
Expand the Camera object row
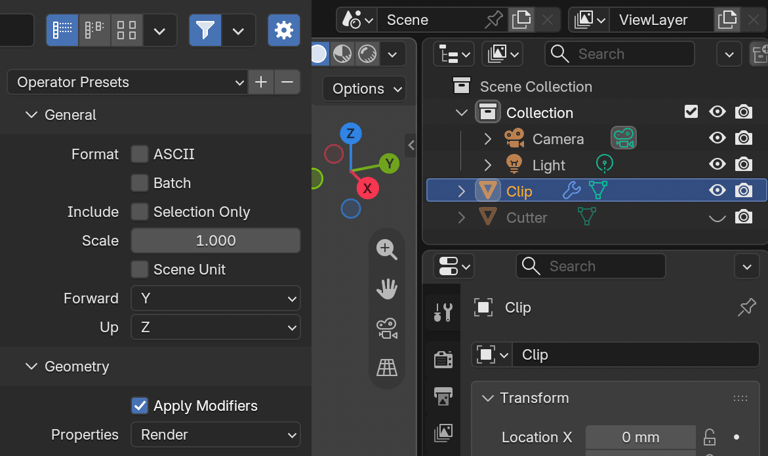[487, 139]
